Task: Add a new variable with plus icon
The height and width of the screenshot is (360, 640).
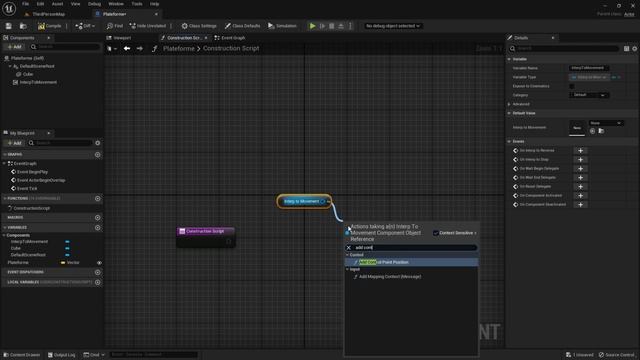Action: (x=98, y=227)
